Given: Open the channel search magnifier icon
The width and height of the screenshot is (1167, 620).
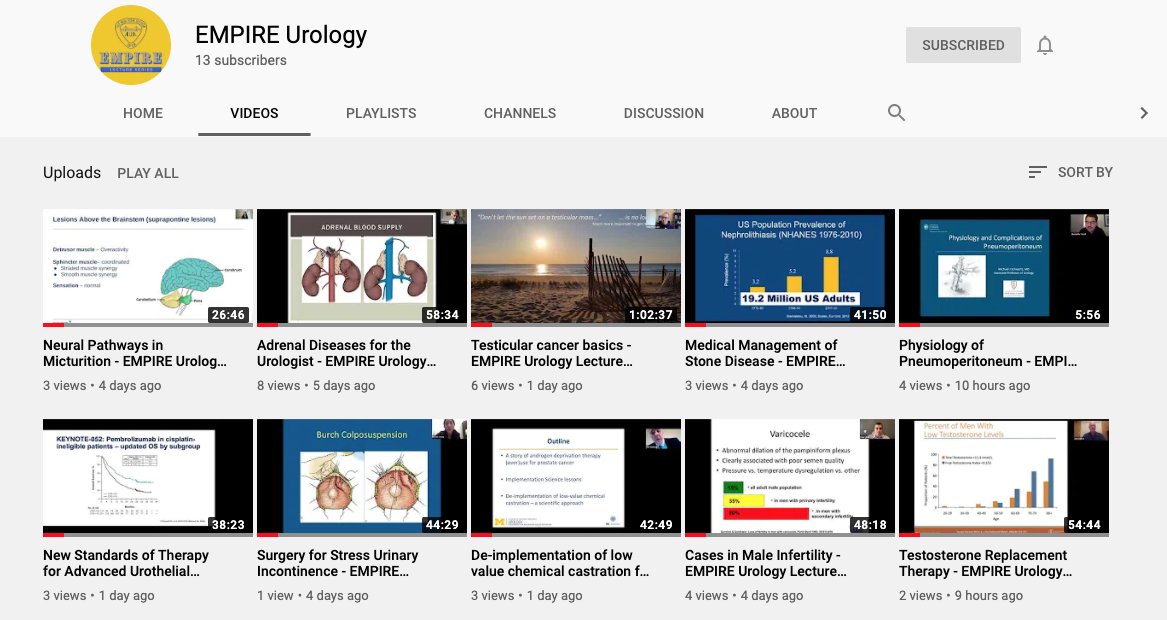Looking at the screenshot, I should pyautogui.click(x=896, y=112).
